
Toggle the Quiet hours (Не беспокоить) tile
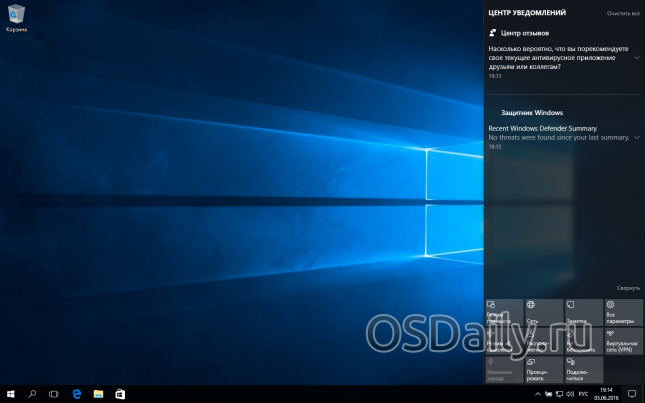tap(583, 340)
